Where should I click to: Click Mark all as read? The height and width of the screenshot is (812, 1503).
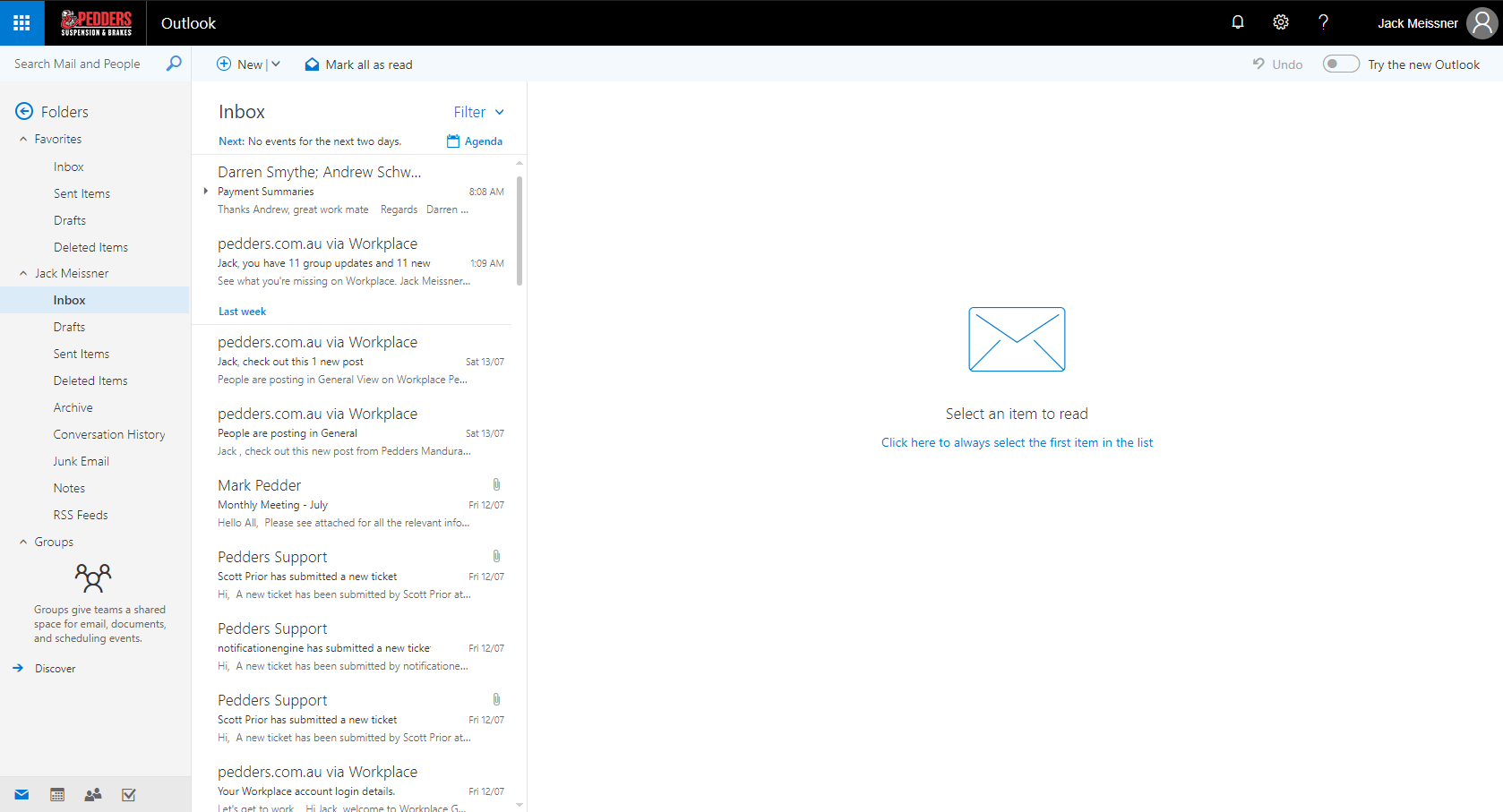[369, 64]
